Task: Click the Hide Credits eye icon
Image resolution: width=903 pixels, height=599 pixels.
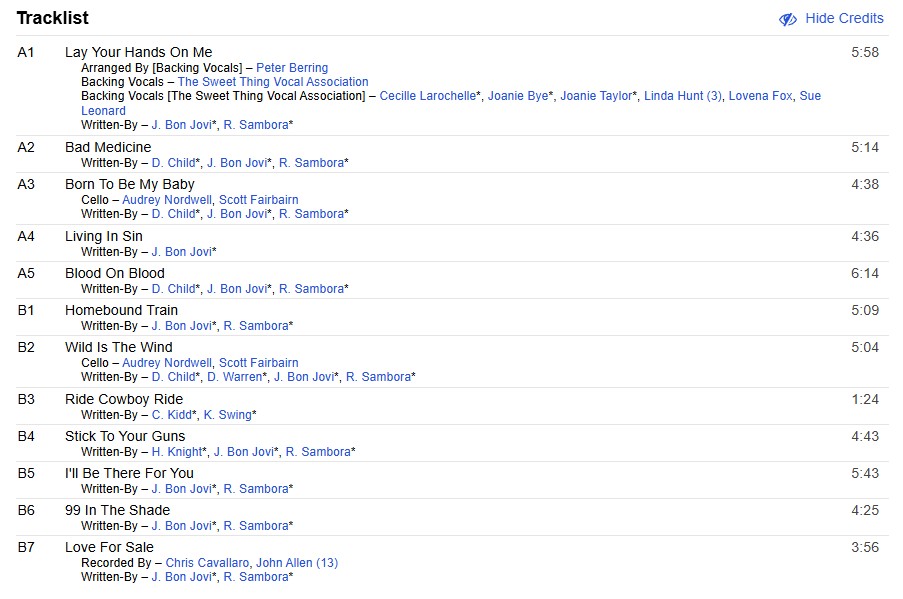Action: point(787,19)
